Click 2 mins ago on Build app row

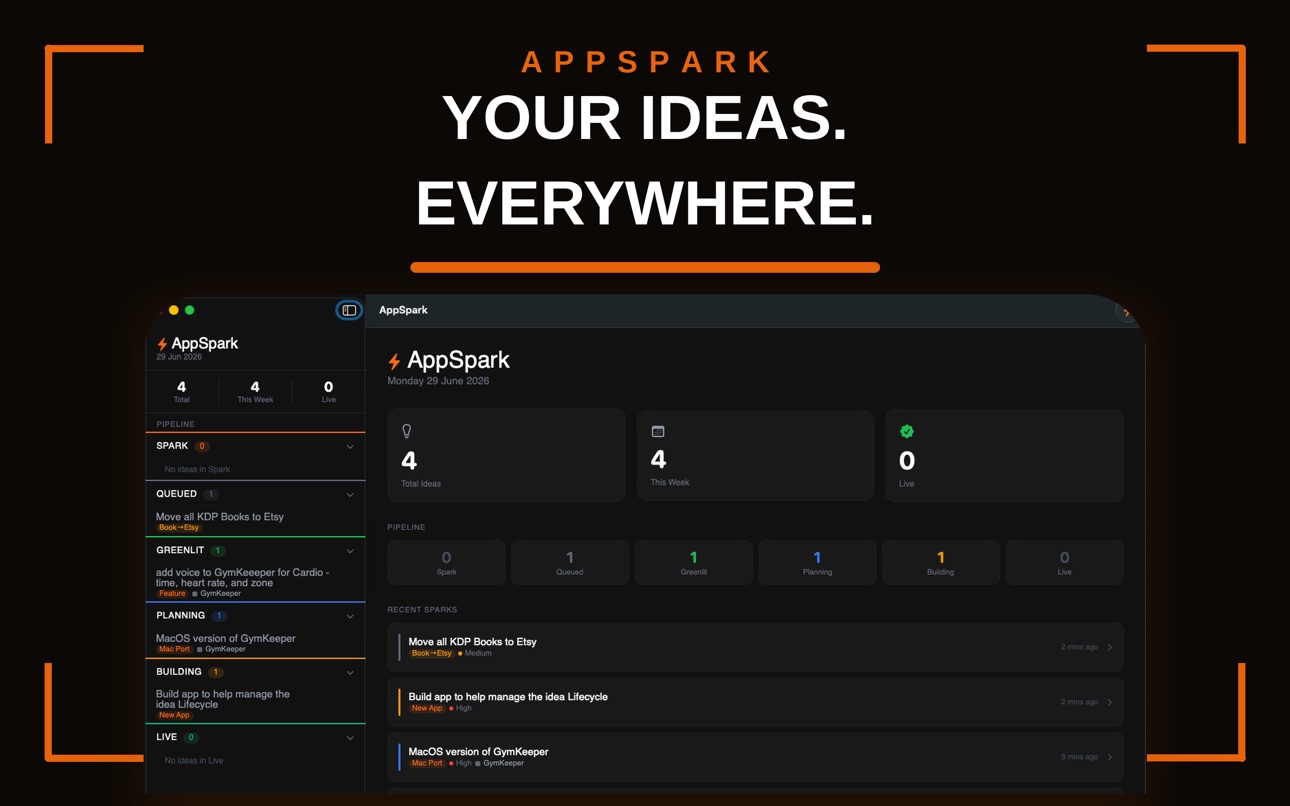[x=1079, y=702]
